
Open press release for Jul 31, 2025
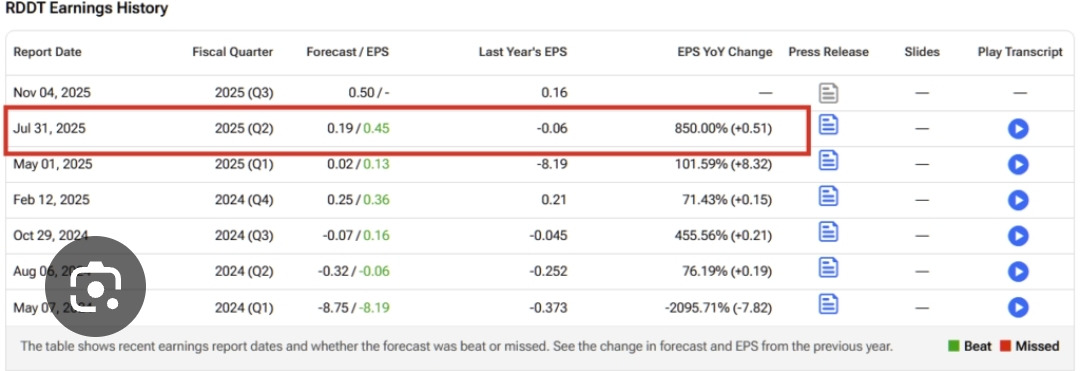829,125
